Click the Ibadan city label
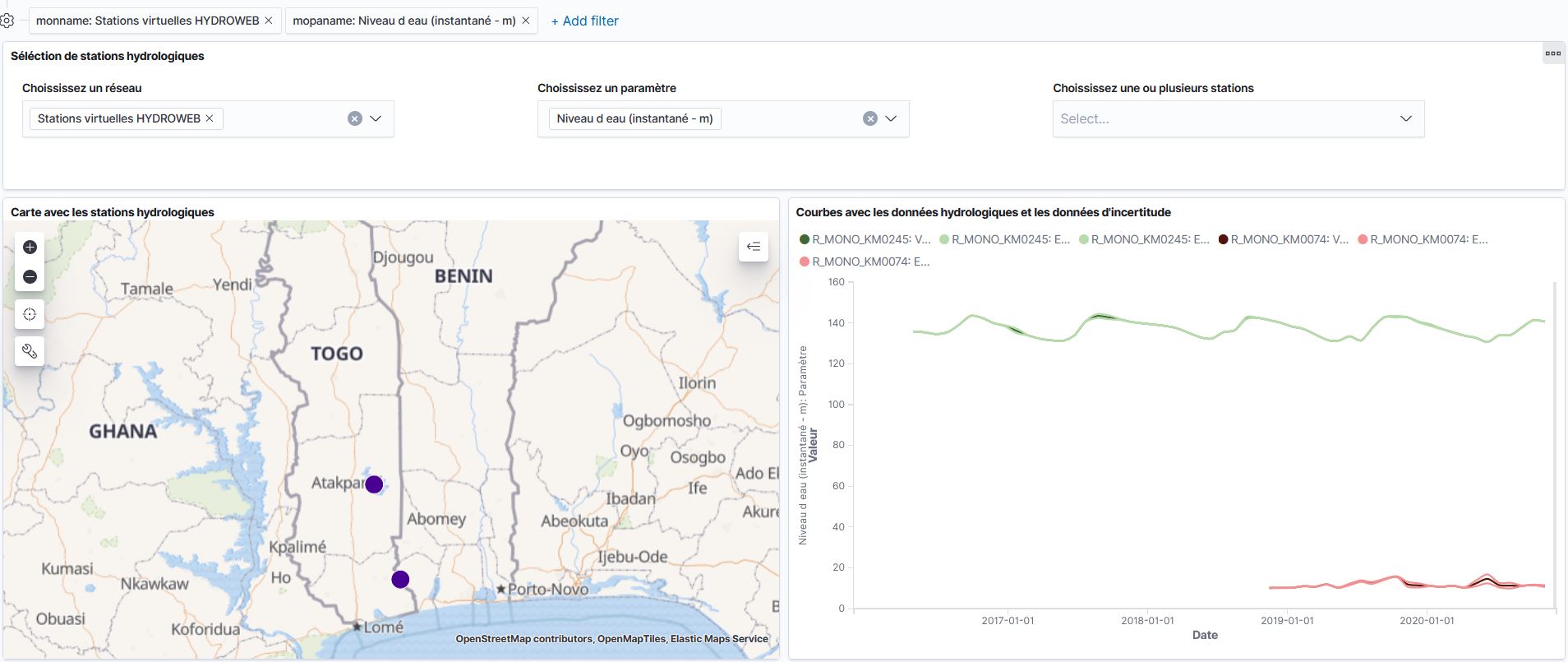This screenshot has width=1568, height=662. tap(631, 499)
